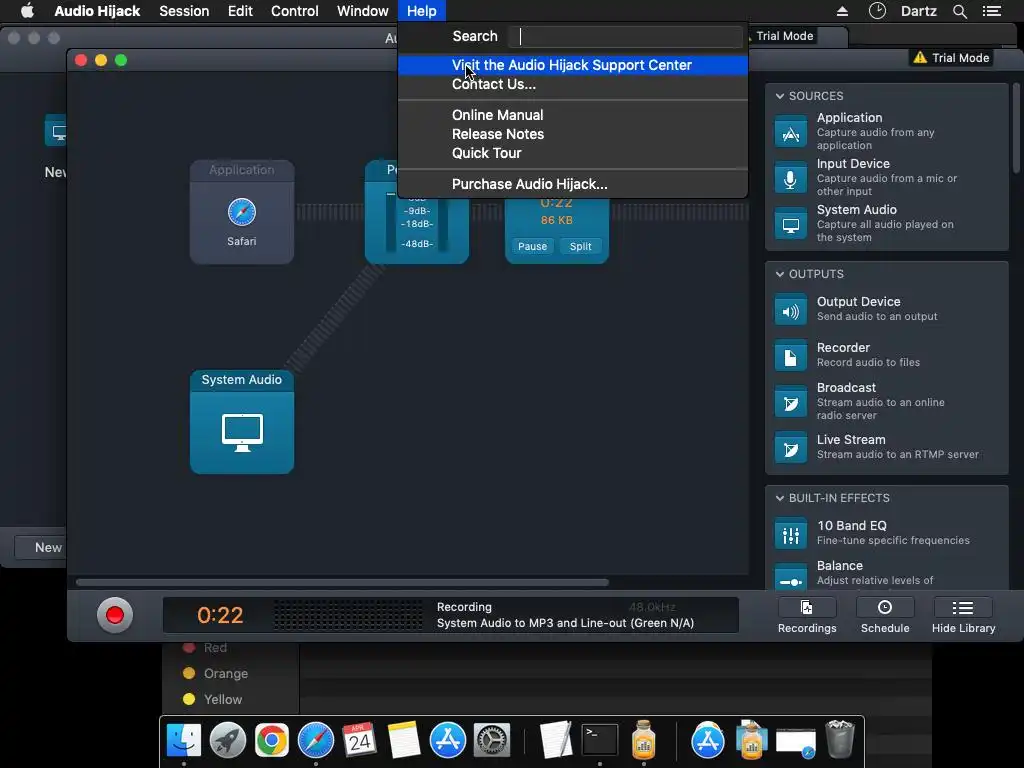Open Terminal from the Dock
Viewport: 1024px width, 768px height.
tap(600, 740)
